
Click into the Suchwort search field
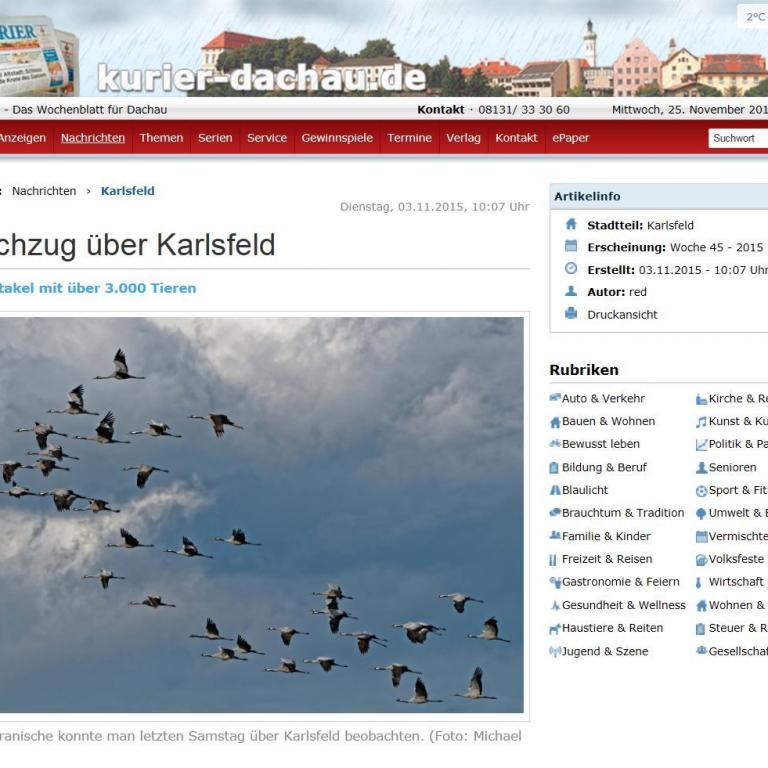[x=738, y=138]
